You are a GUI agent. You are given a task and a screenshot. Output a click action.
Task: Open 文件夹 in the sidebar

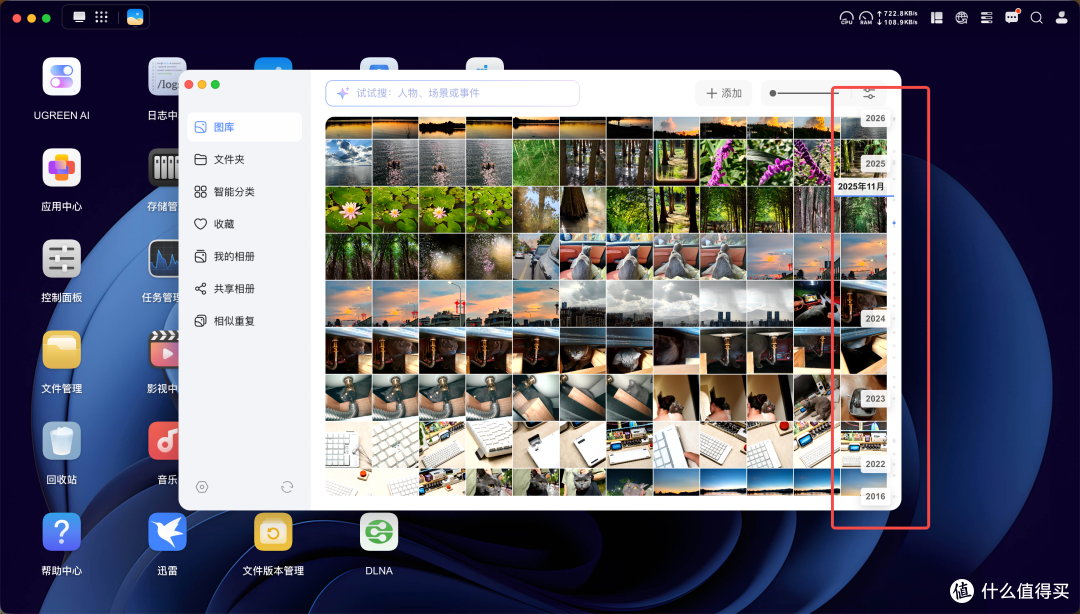245,159
